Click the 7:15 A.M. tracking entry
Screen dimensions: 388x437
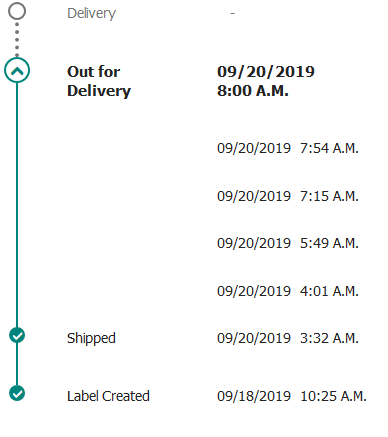coord(288,196)
